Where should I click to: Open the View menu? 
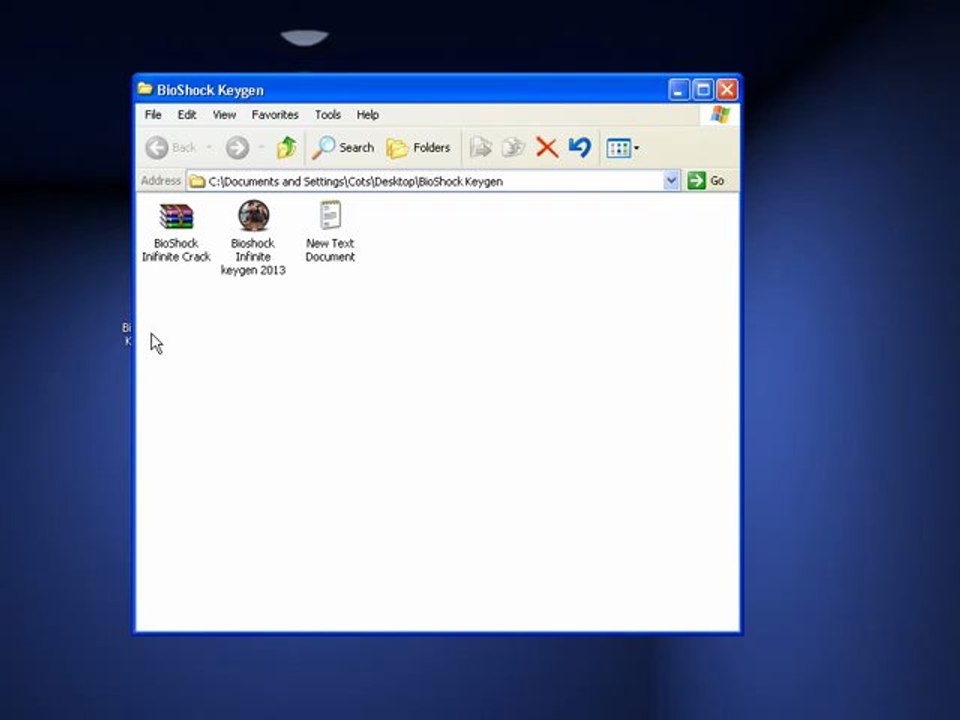tap(224, 115)
